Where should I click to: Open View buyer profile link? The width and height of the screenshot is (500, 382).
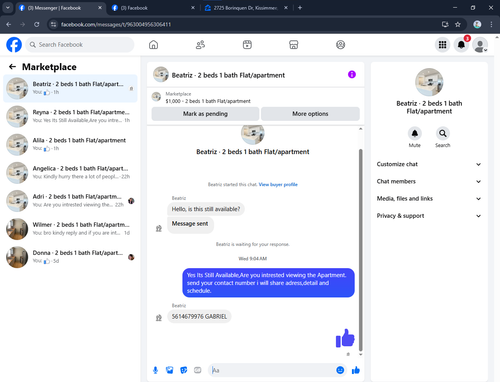(x=278, y=184)
